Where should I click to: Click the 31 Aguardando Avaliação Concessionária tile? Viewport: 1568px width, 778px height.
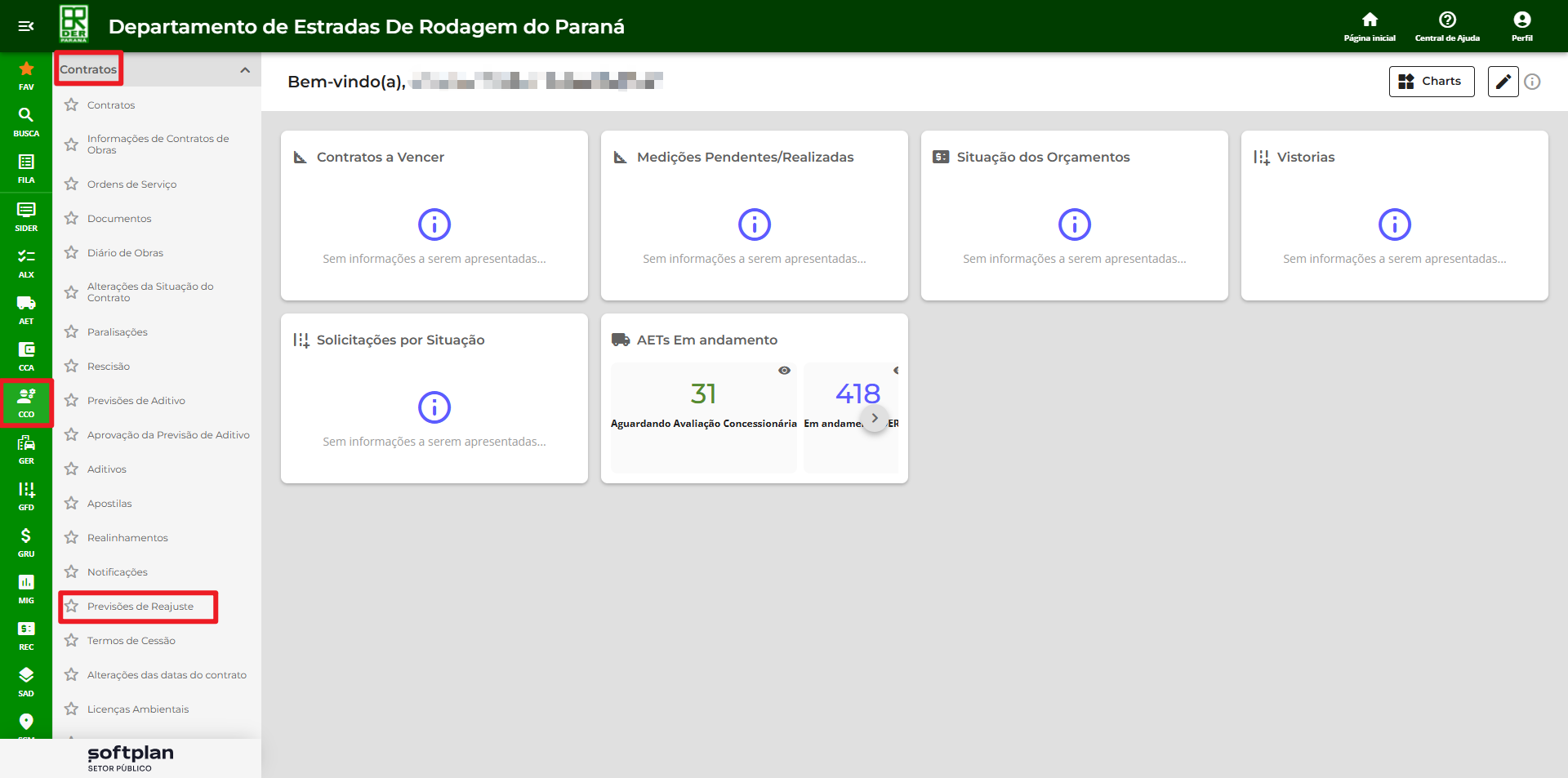[x=703, y=406]
